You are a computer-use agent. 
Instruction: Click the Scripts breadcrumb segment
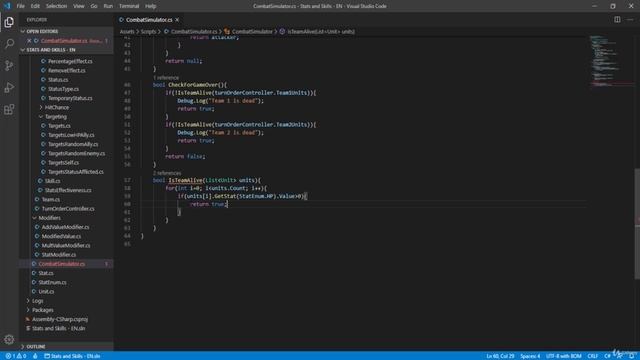148,31
